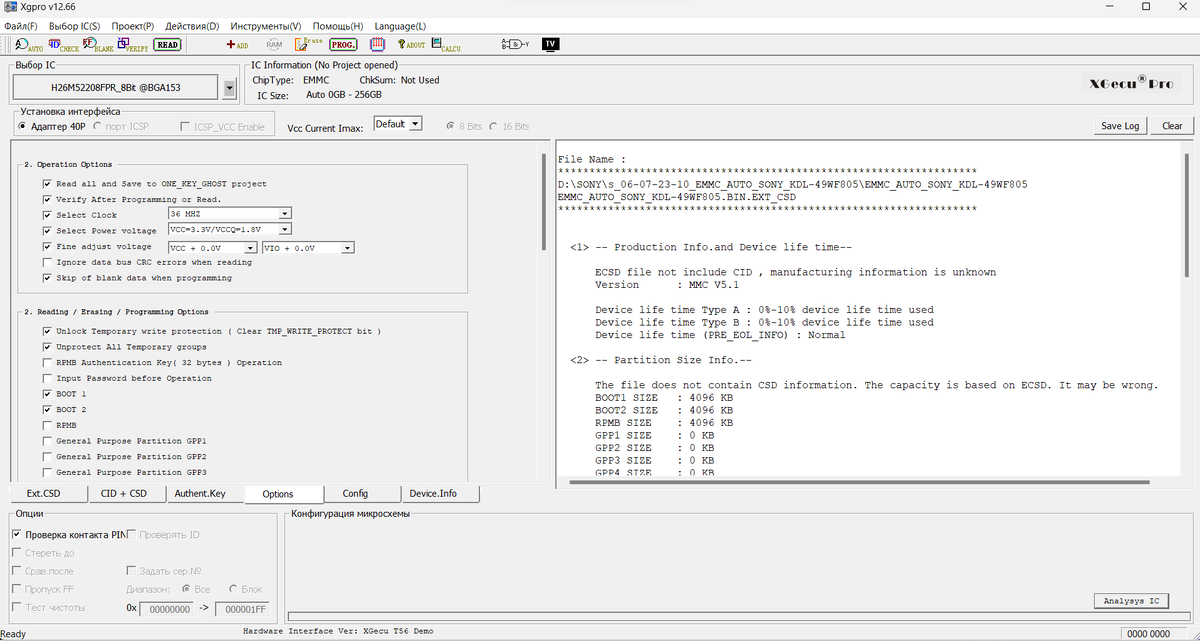Click the READ toolbar button
The image size is (1200, 641).
pos(168,44)
